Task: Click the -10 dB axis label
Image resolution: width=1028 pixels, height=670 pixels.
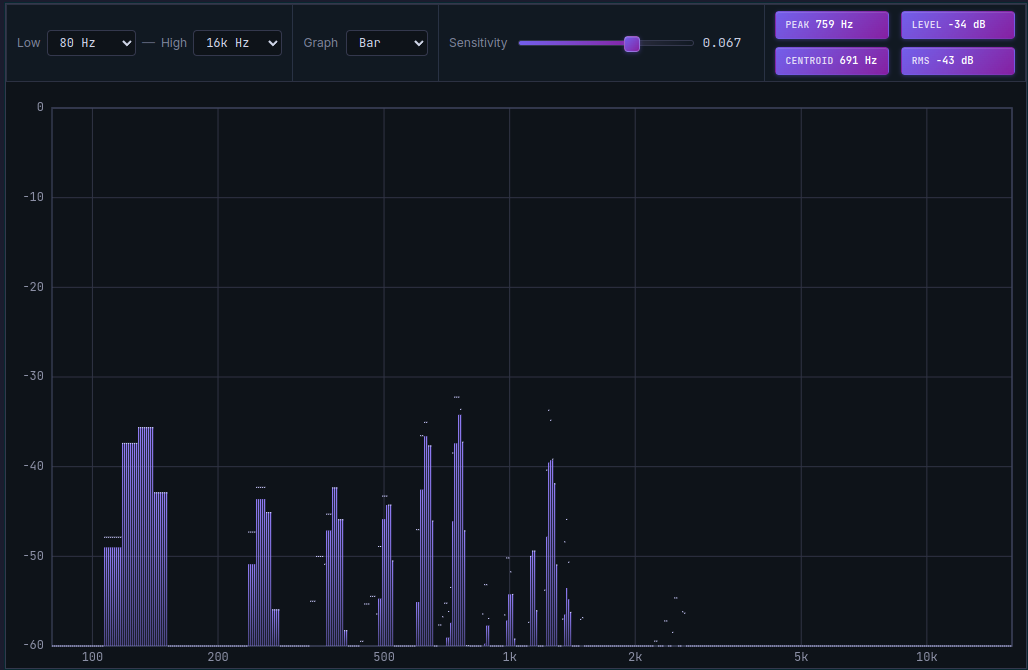Action: tap(33, 197)
